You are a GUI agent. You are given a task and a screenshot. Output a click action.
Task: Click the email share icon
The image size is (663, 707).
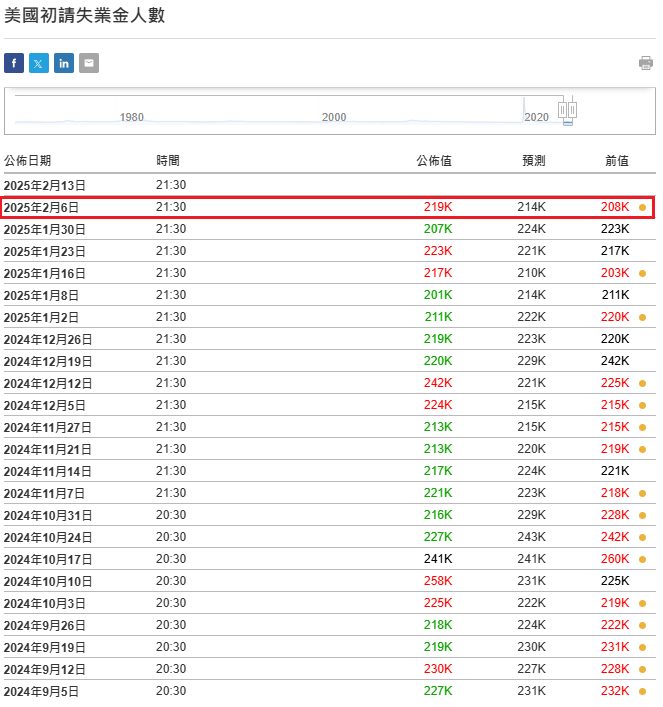89,64
